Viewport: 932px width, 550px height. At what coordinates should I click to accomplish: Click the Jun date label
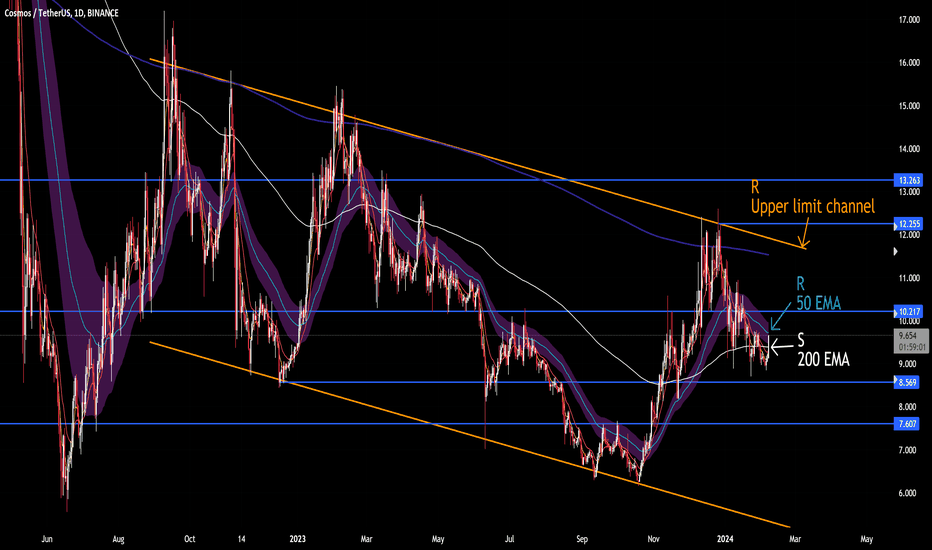(x=47, y=539)
